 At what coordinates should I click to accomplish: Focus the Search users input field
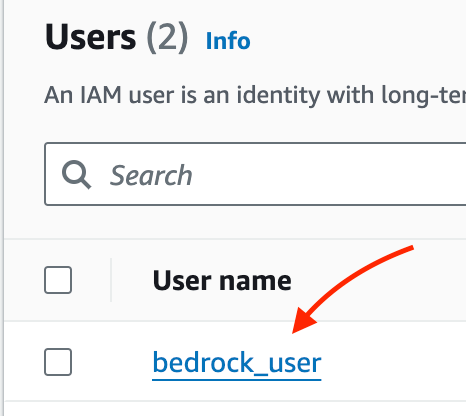coord(255,174)
